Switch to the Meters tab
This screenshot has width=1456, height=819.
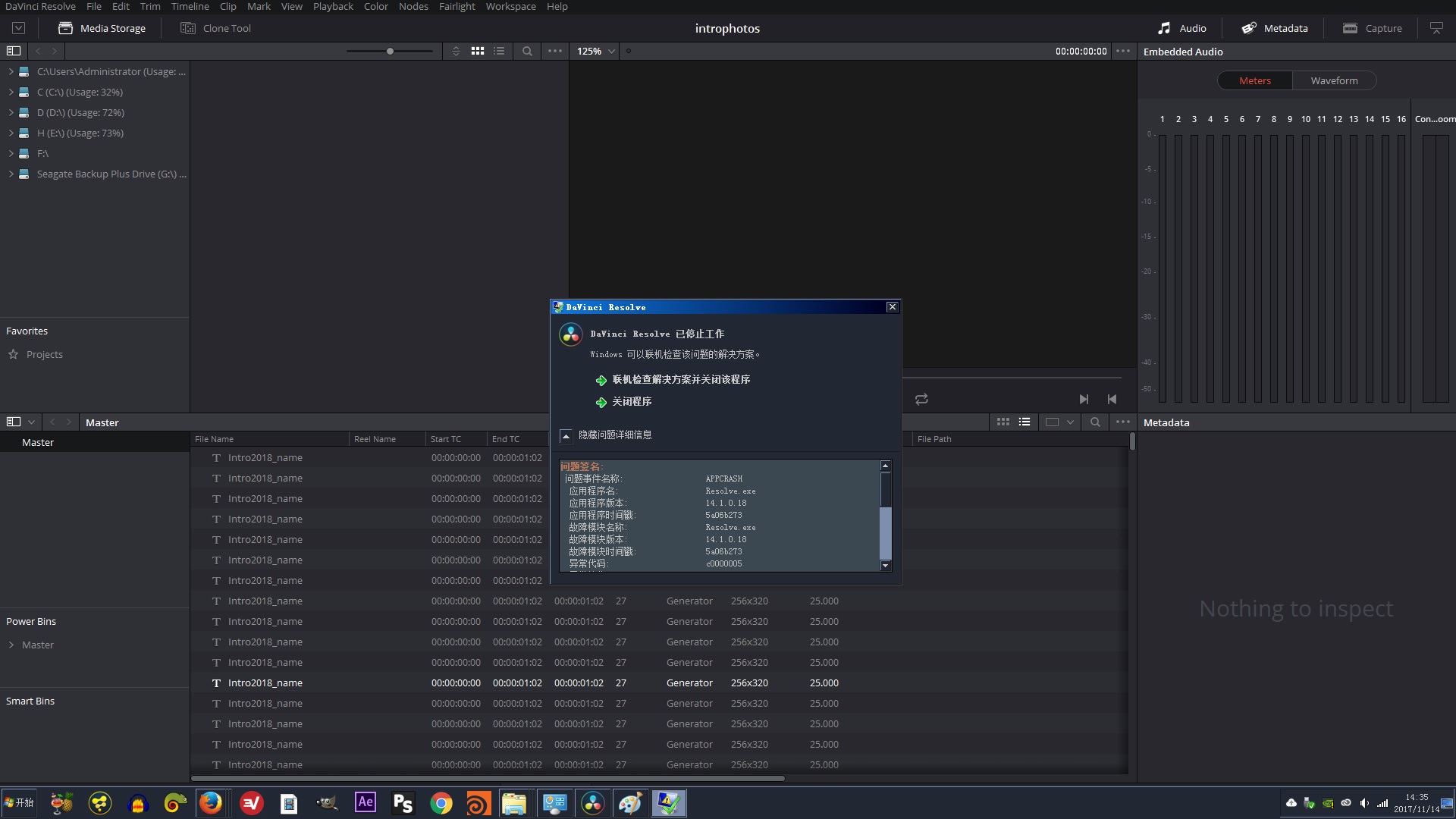1255,80
